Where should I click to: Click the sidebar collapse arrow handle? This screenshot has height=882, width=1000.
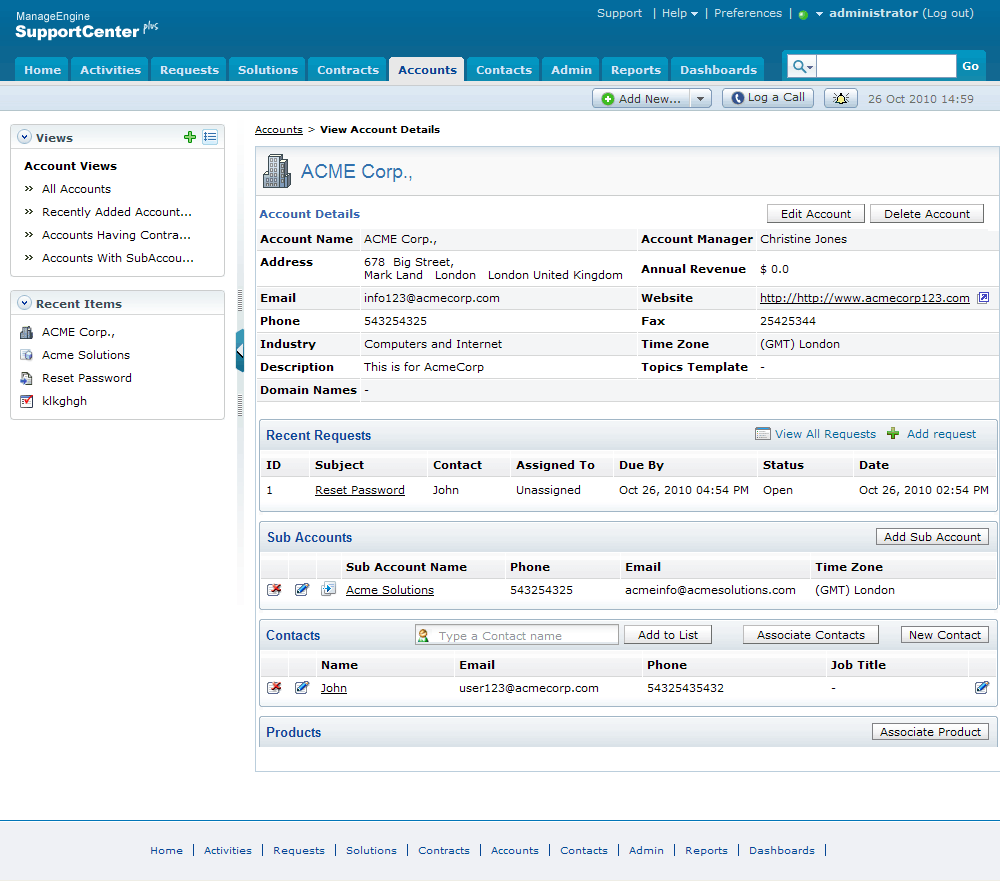(x=240, y=350)
